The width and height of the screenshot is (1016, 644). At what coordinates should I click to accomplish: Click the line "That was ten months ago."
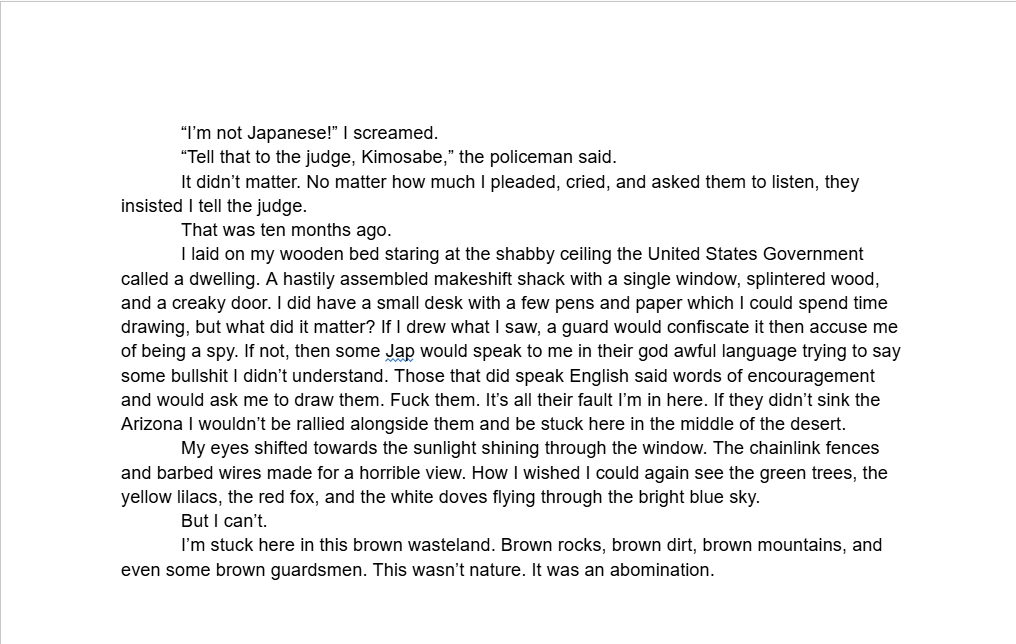(x=286, y=230)
